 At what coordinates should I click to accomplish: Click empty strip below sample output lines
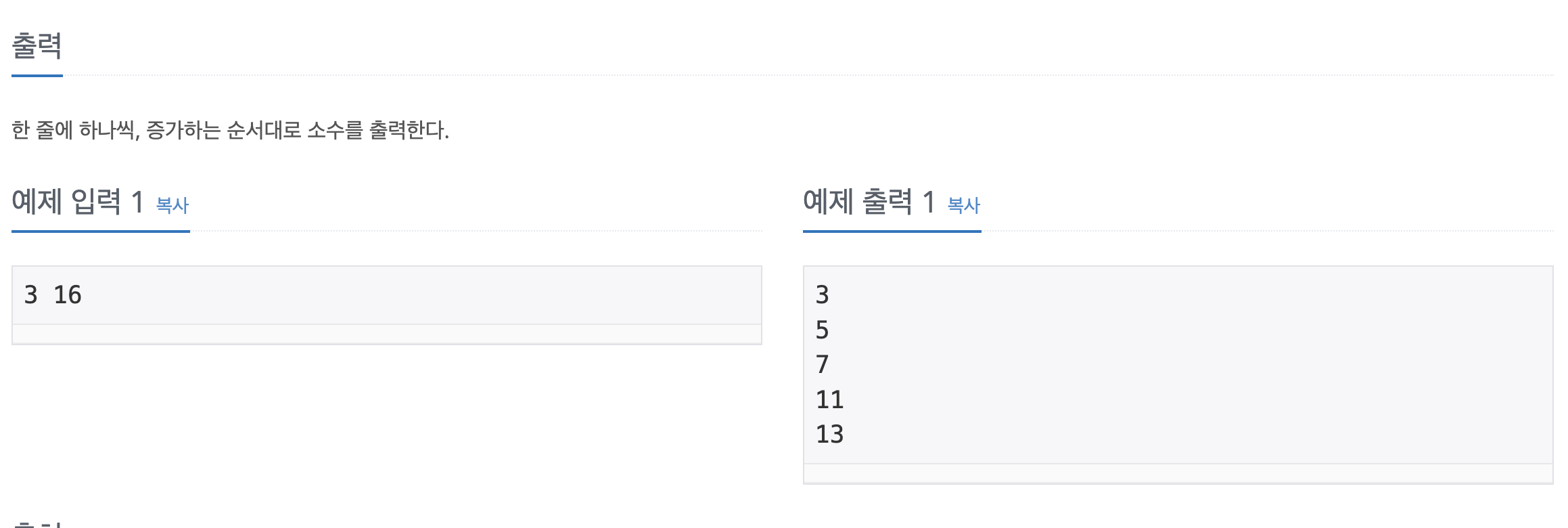coord(1178,473)
